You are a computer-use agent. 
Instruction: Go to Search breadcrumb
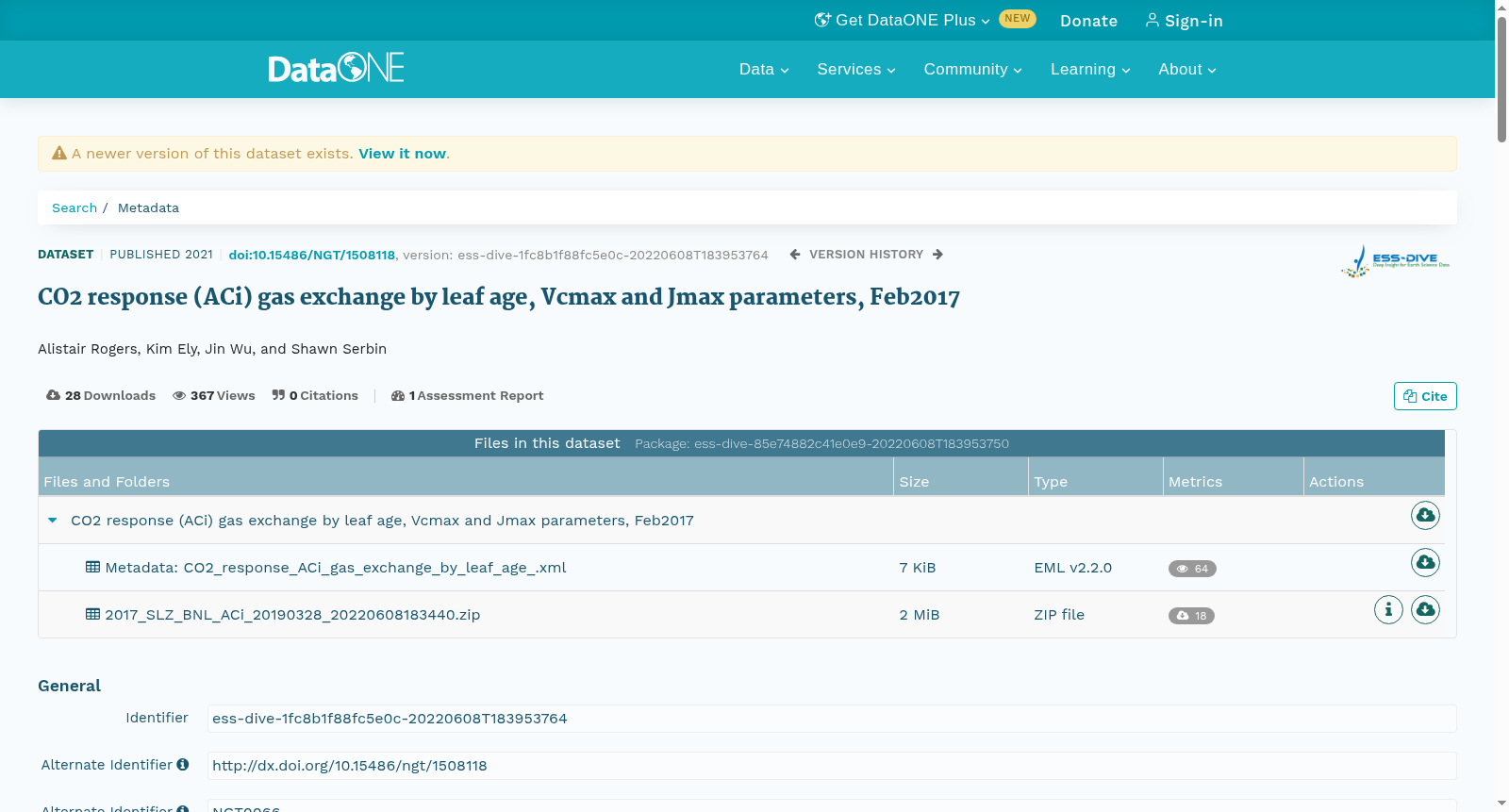click(x=75, y=208)
